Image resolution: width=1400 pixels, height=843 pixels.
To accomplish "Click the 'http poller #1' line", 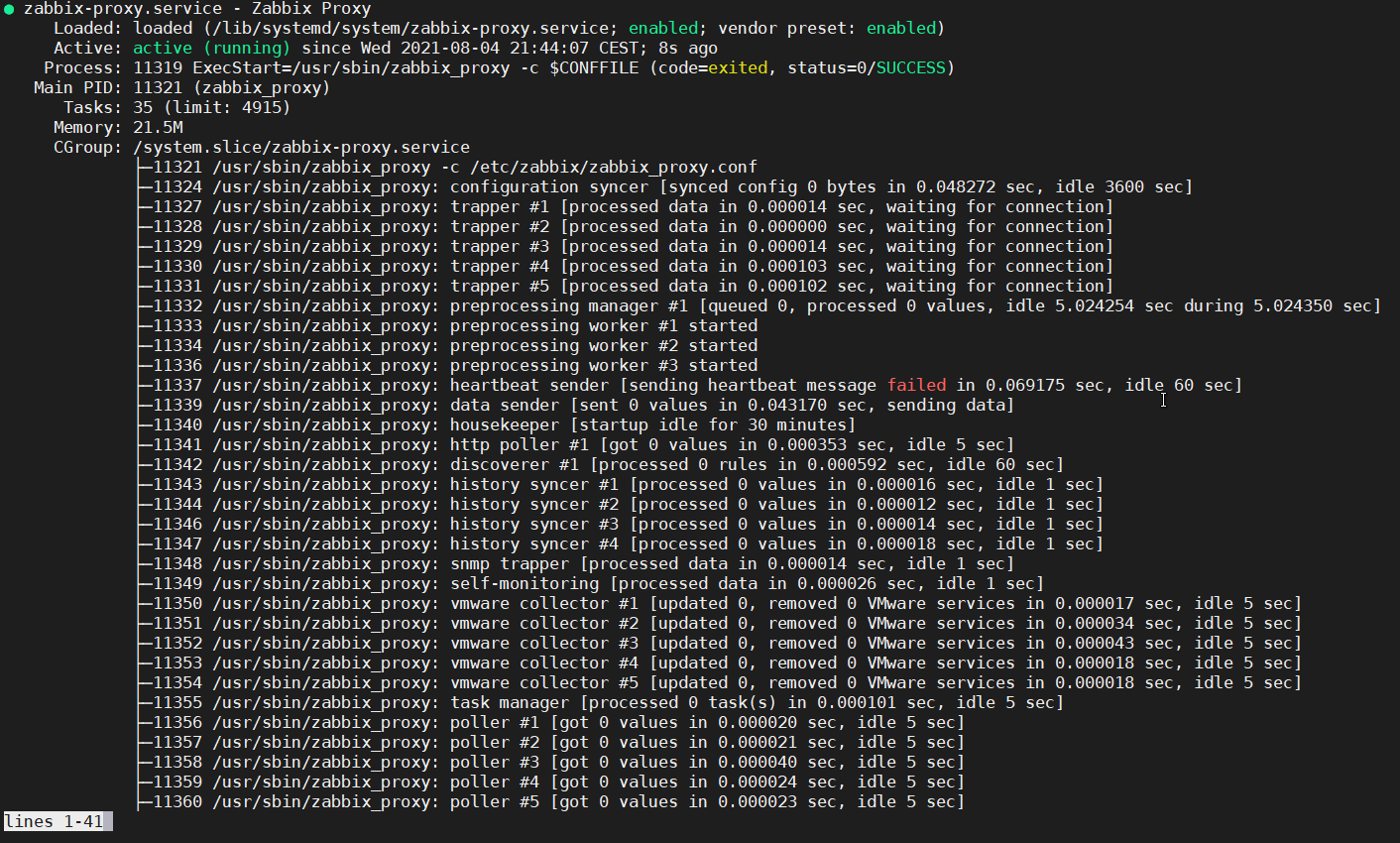I will coord(576,445).
